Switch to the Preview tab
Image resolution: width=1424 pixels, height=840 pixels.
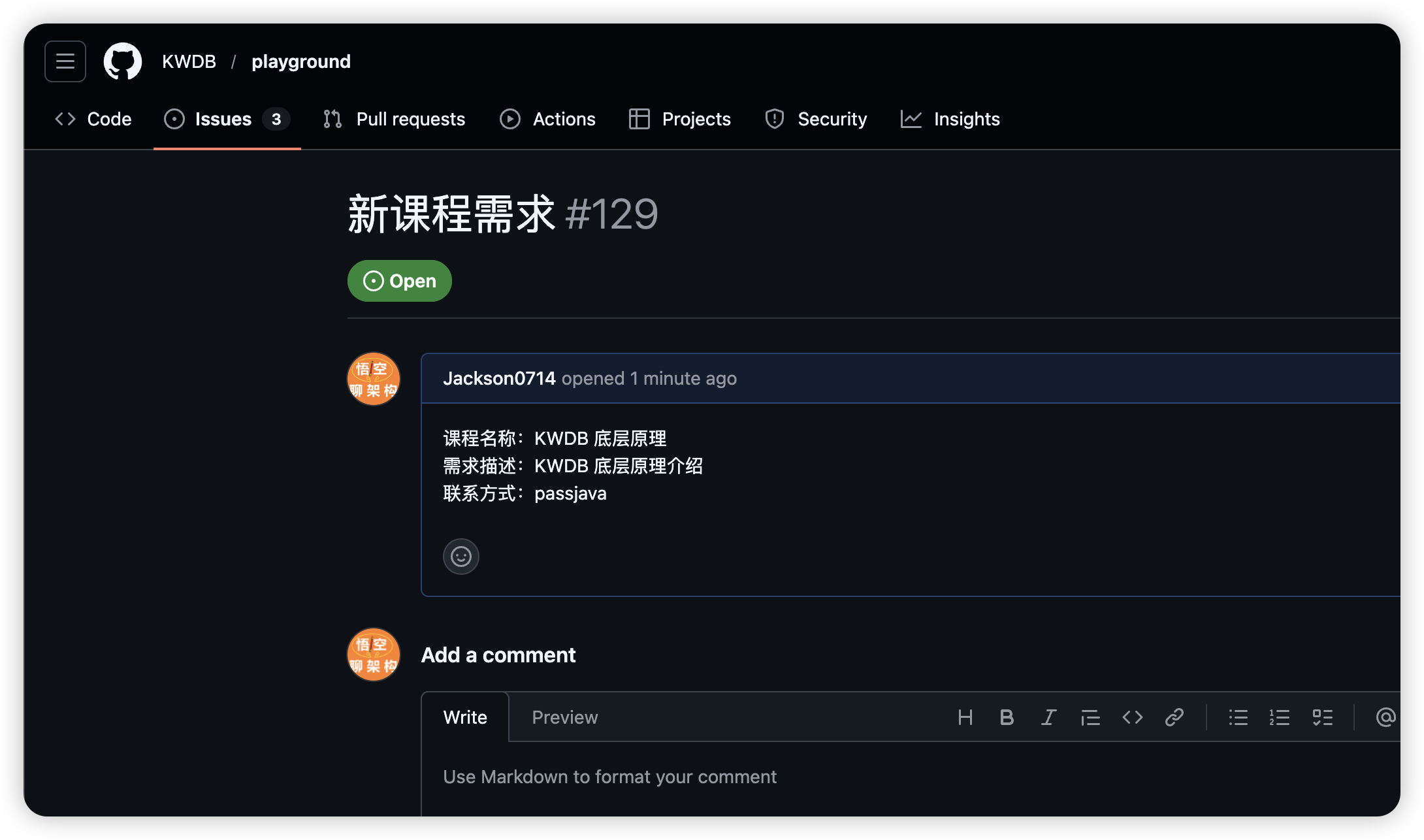(x=564, y=717)
